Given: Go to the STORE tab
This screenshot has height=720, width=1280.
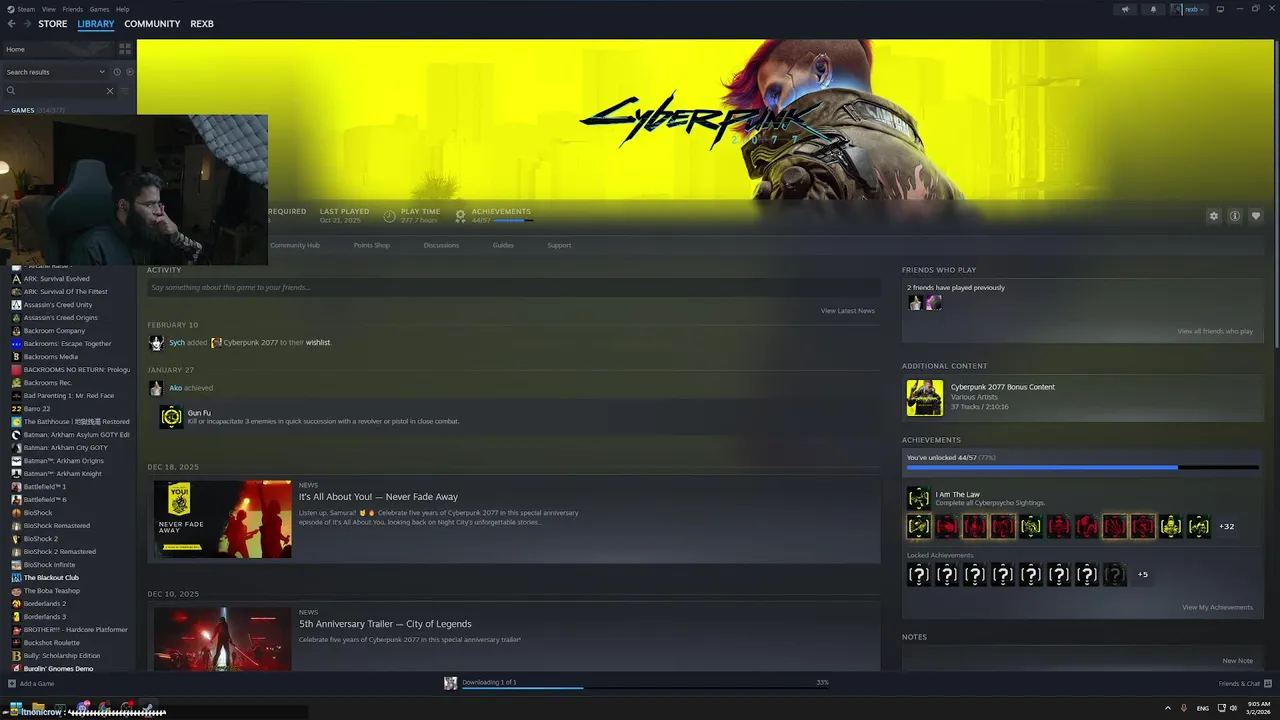Looking at the screenshot, I should coord(53,24).
